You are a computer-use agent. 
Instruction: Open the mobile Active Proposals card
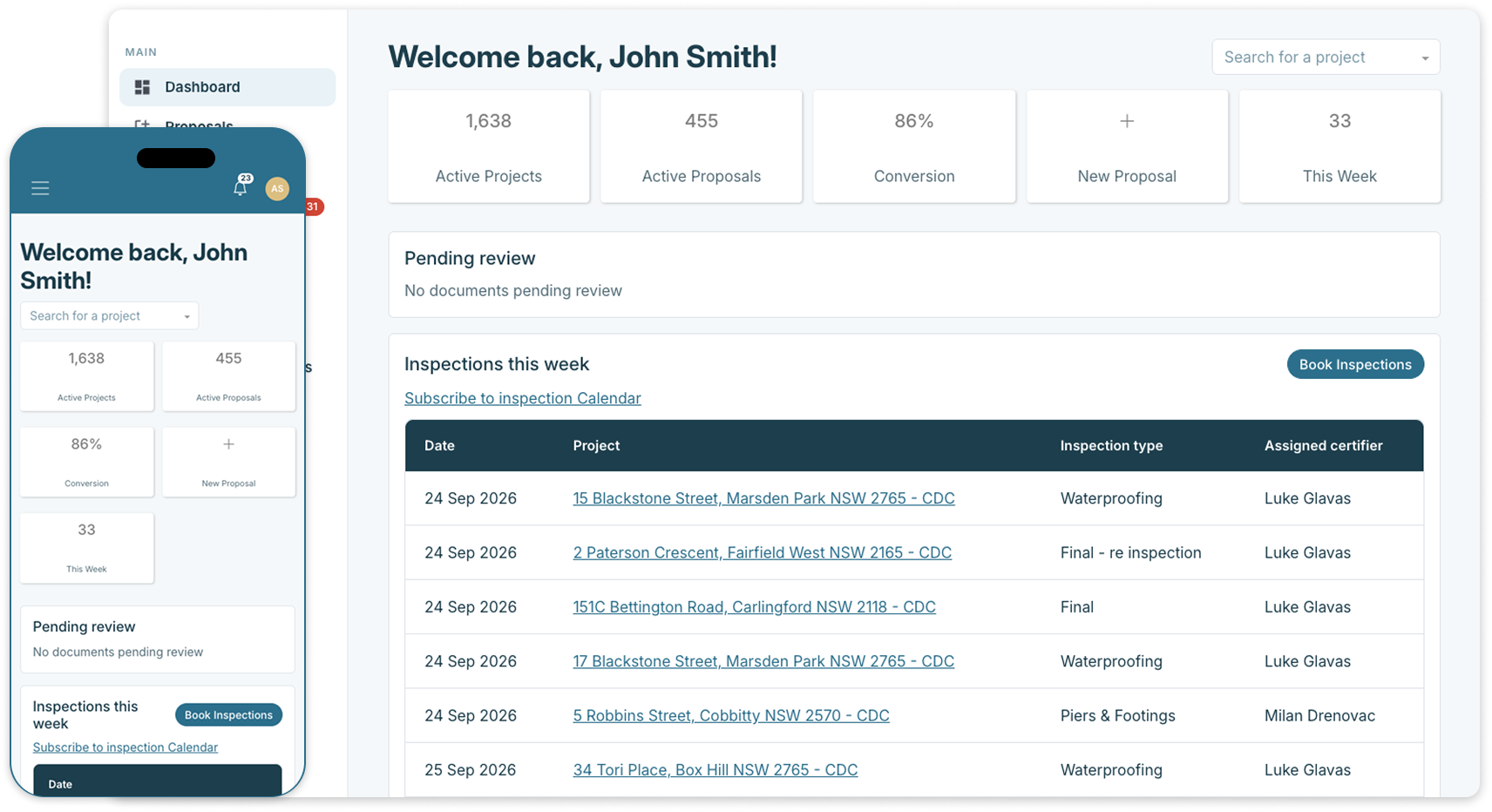(228, 376)
